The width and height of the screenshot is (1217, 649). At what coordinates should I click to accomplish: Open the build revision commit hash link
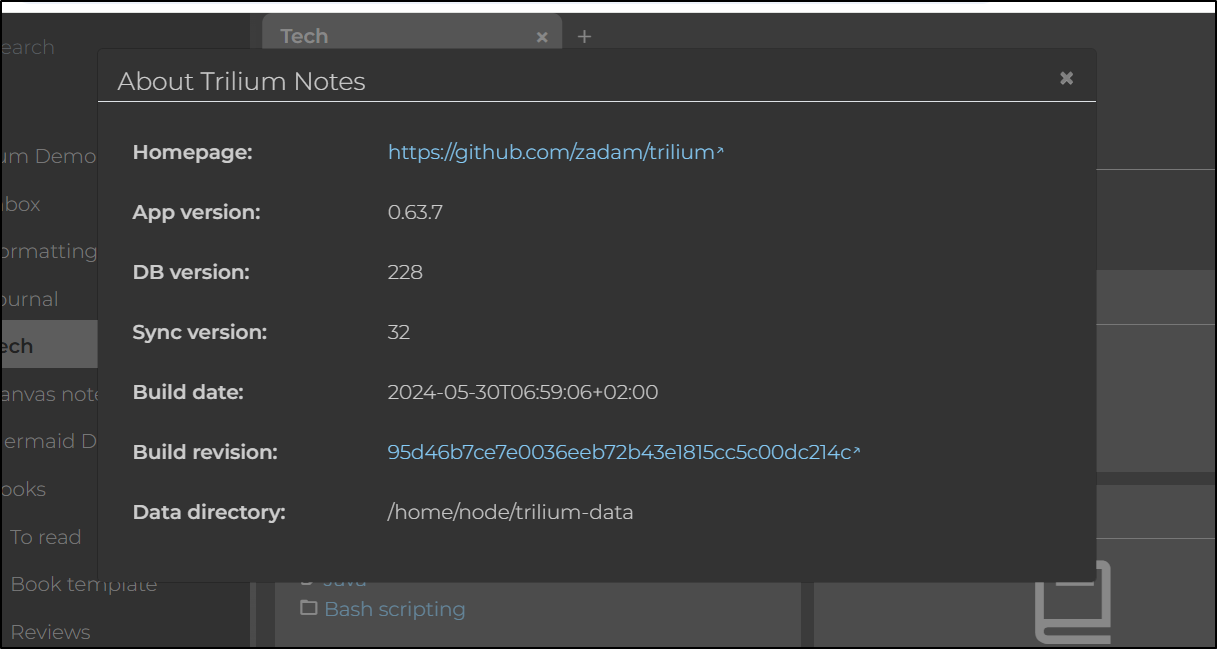[623, 452]
